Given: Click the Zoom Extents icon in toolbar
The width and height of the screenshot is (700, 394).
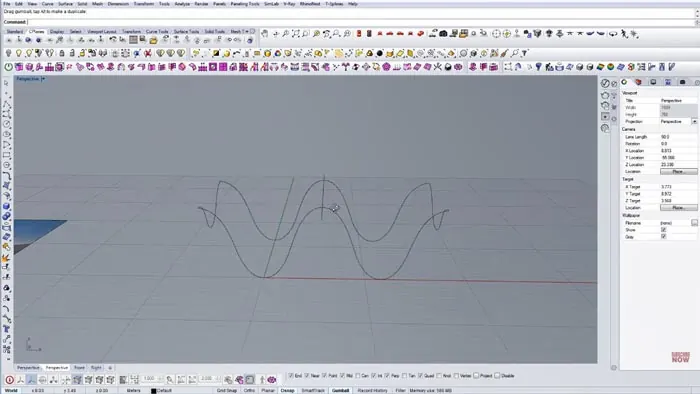Looking at the screenshot, I should pos(296,33).
